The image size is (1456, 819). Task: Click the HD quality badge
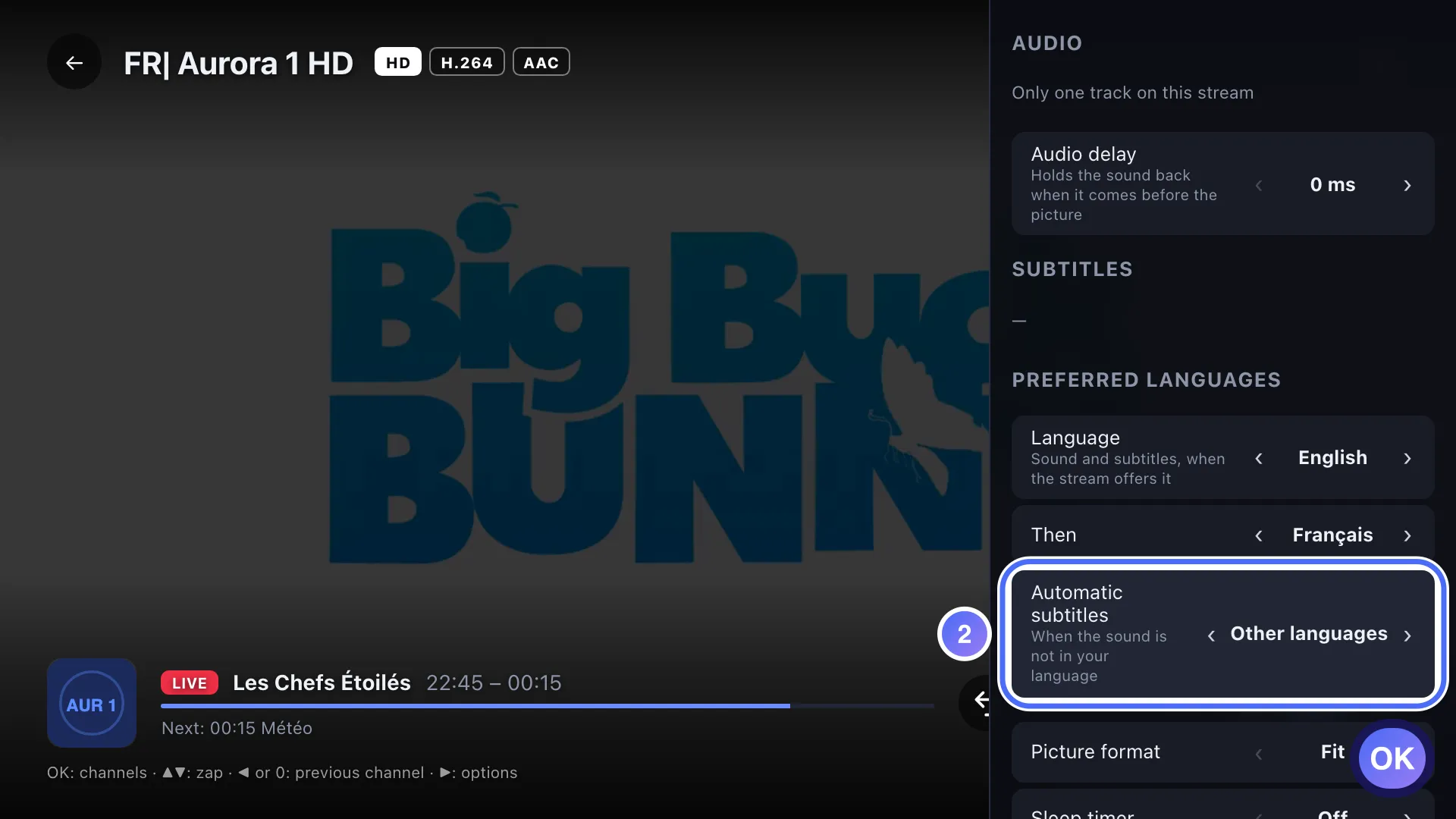[x=398, y=62]
